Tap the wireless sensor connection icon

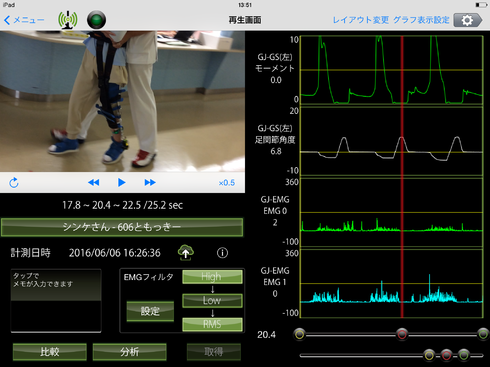(x=68, y=20)
